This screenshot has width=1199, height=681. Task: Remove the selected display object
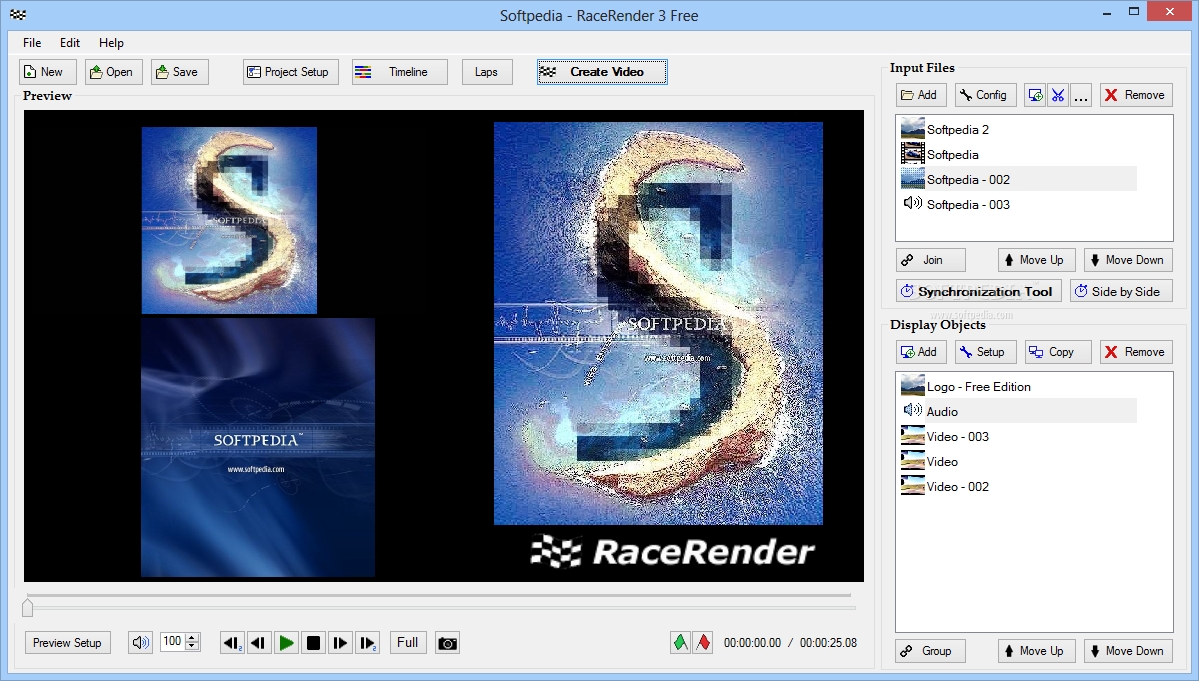(x=1136, y=352)
